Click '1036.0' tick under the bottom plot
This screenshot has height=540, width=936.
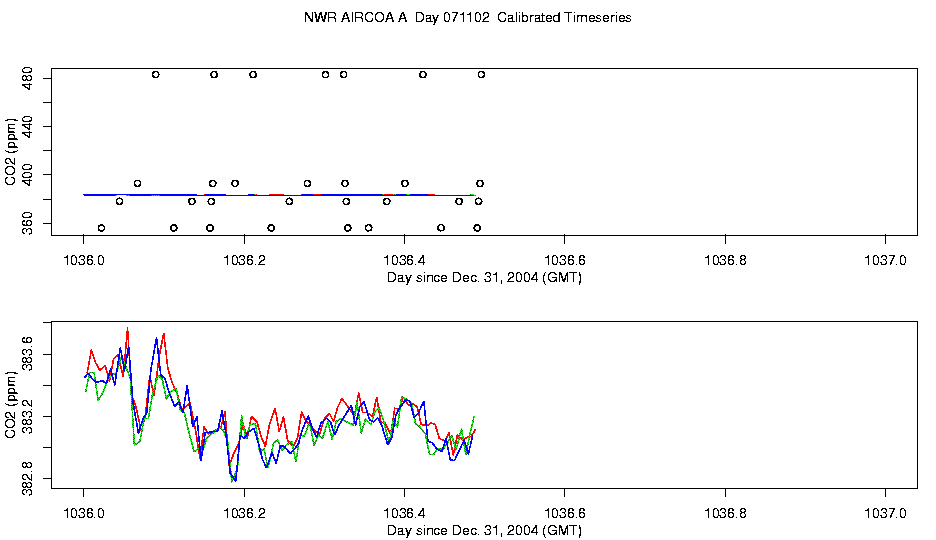pos(84,513)
